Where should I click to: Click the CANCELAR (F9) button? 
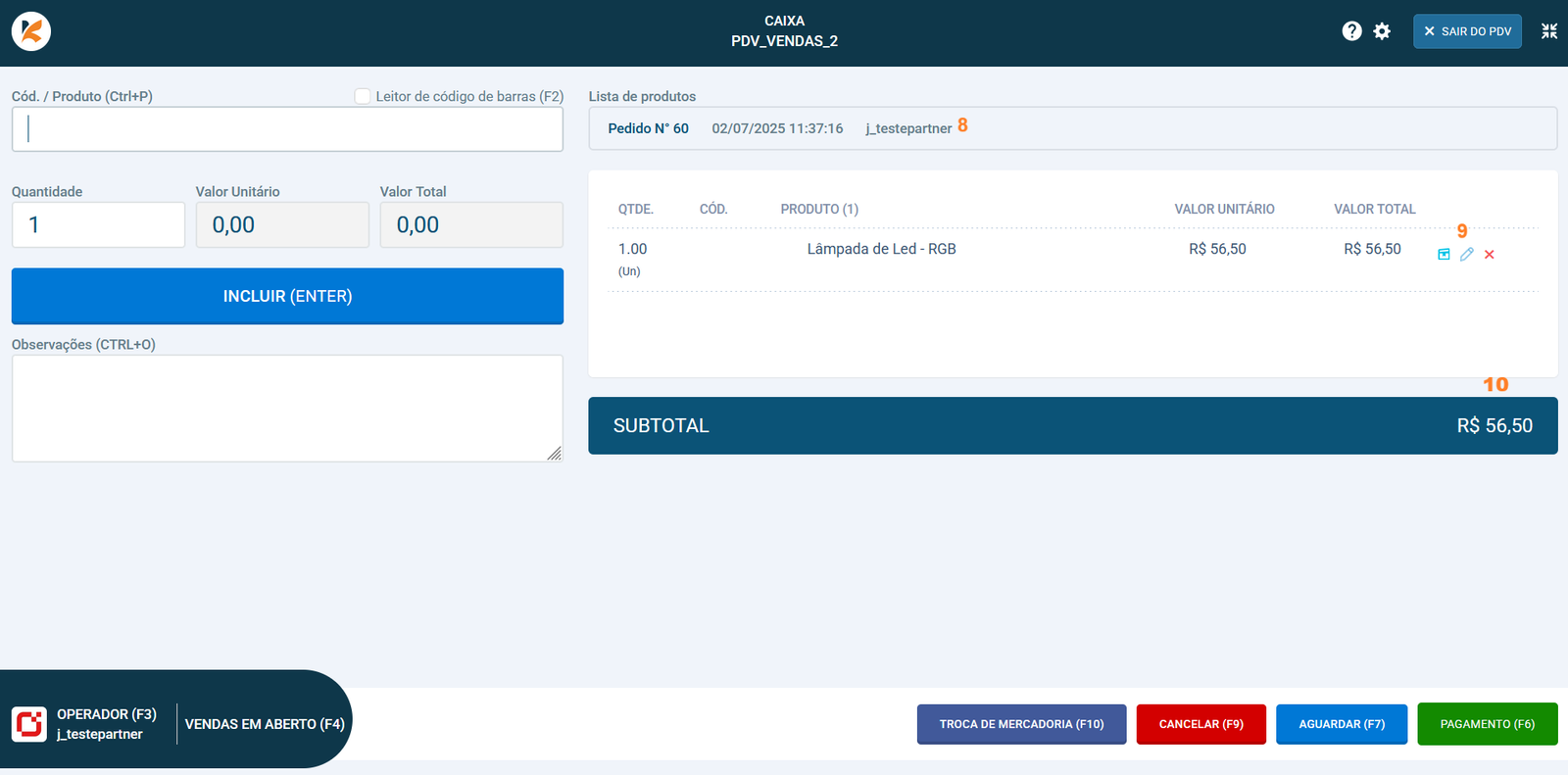click(x=1200, y=724)
